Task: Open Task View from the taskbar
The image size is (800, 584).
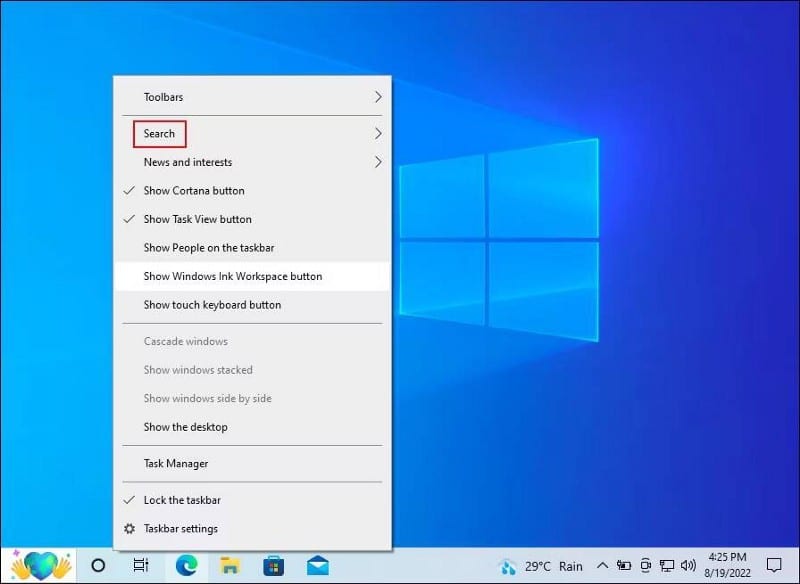Action: point(141,565)
